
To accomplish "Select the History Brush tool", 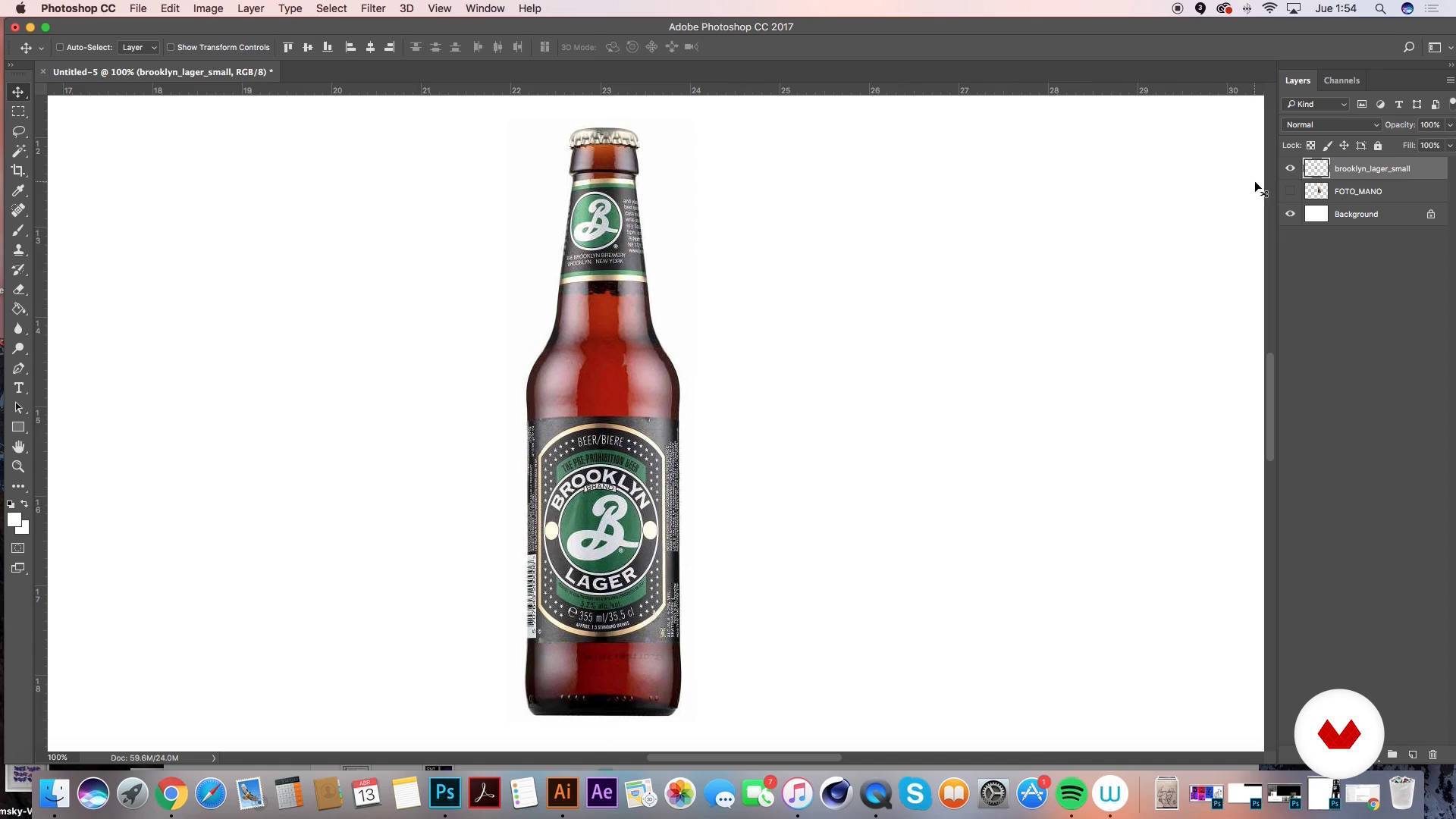I will click(x=18, y=269).
